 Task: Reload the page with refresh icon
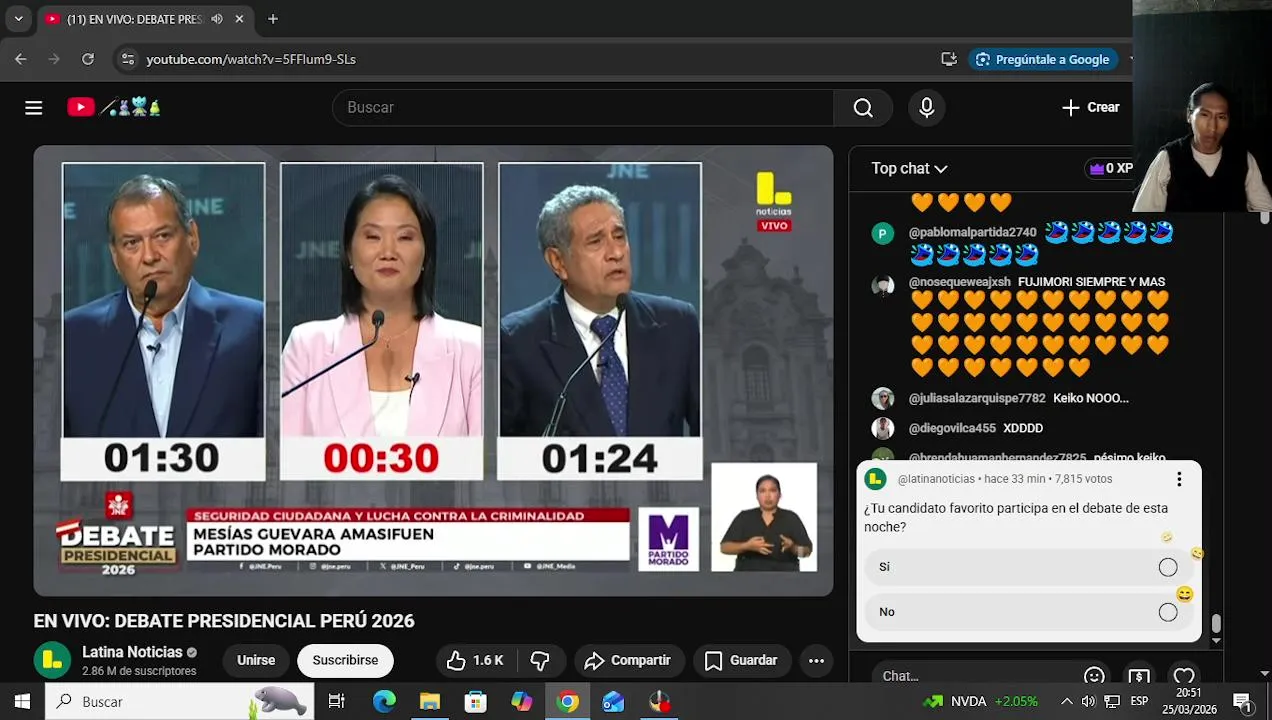click(88, 59)
